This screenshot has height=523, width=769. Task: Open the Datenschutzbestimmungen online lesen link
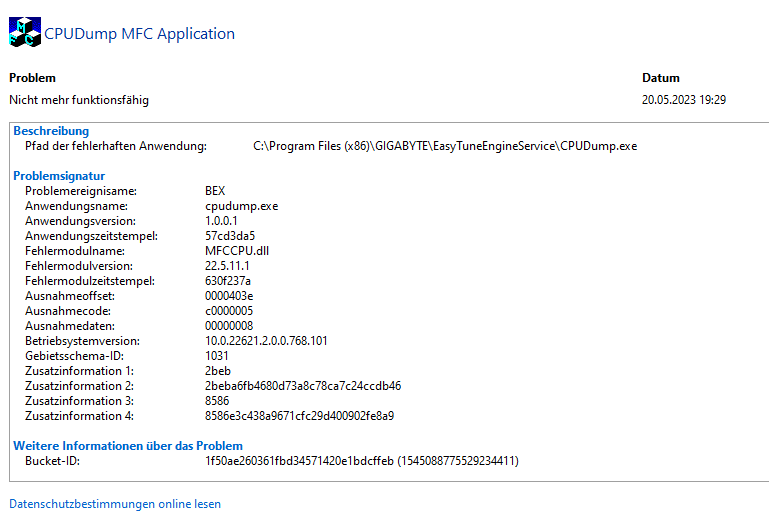tap(115, 504)
